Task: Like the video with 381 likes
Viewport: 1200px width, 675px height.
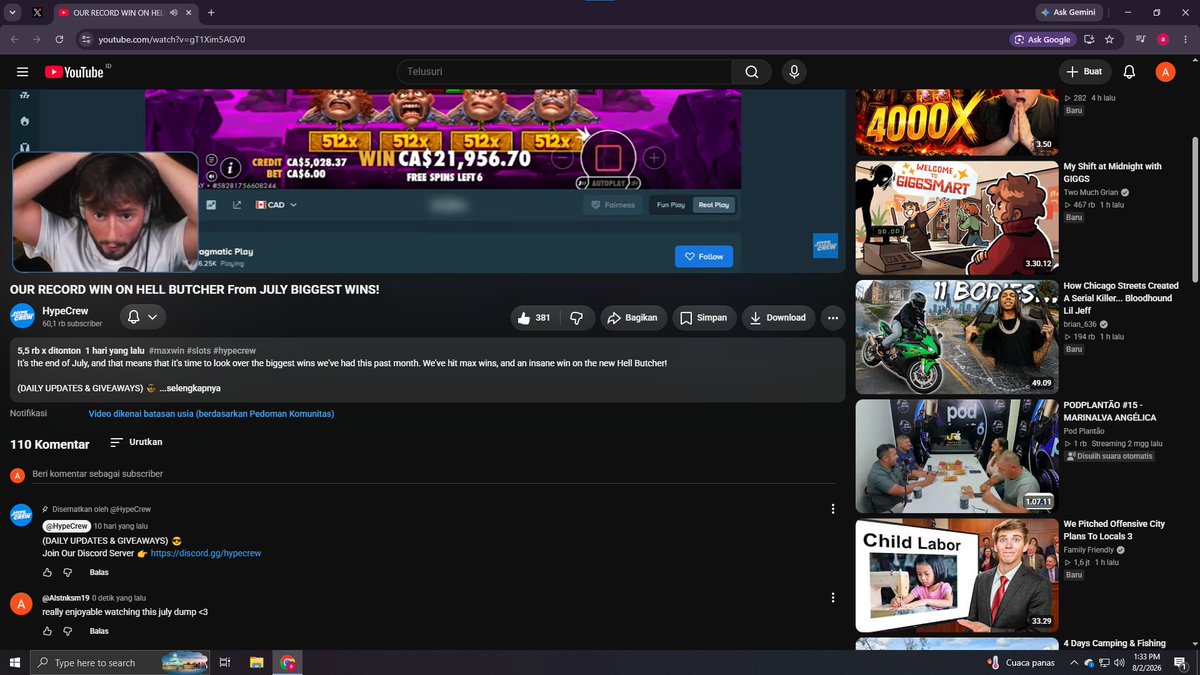Action: [533, 318]
